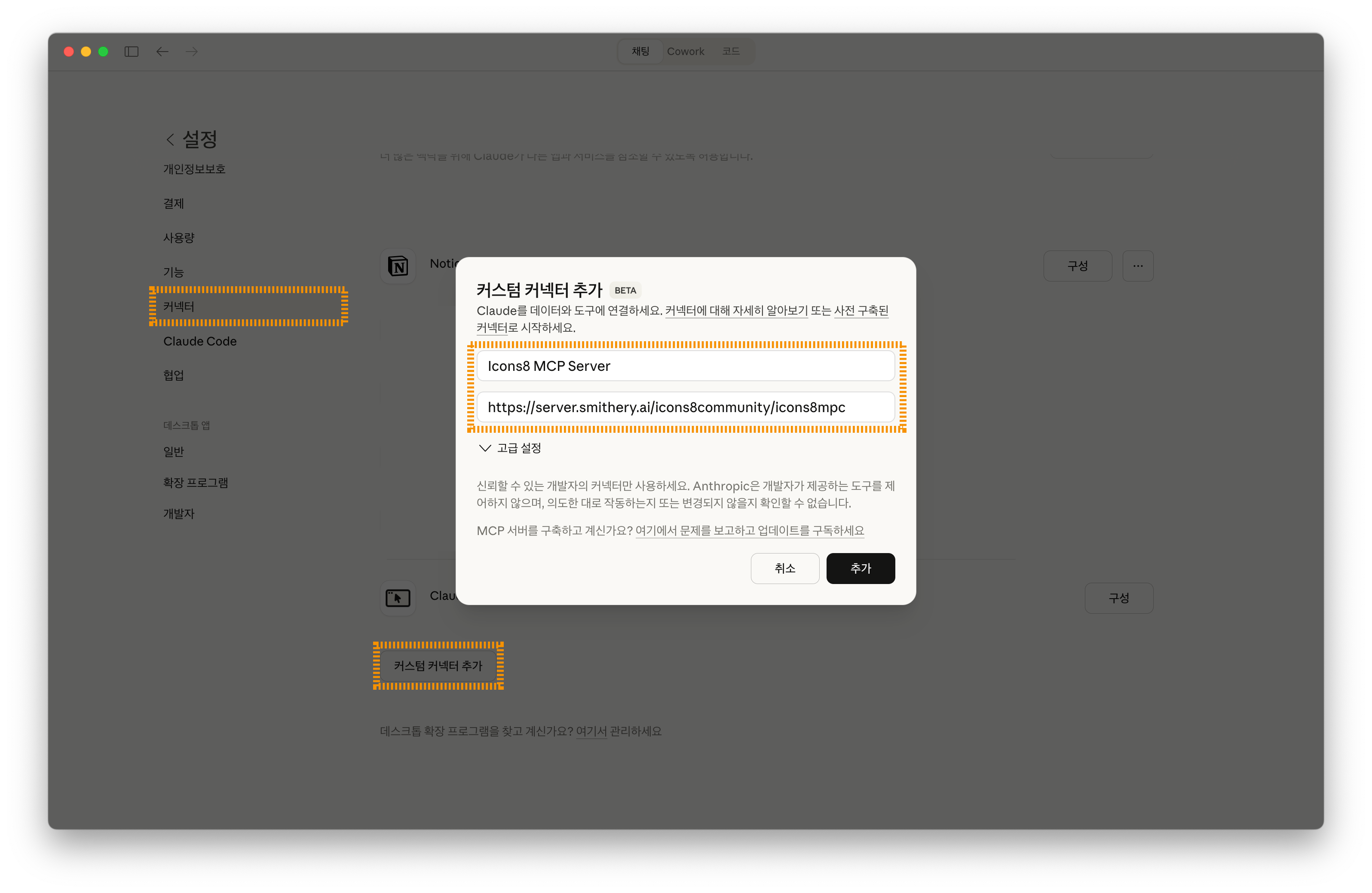Toggle the sidebar panel icon
1372x893 pixels.
(x=132, y=52)
